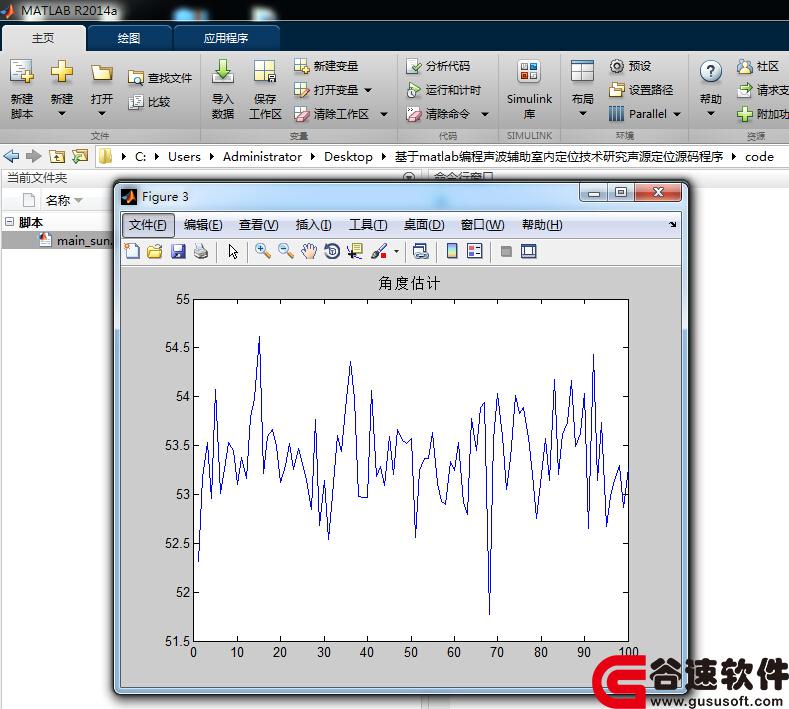Click the Name (名称) column header
This screenshot has width=789, height=709.
(57, 201)
